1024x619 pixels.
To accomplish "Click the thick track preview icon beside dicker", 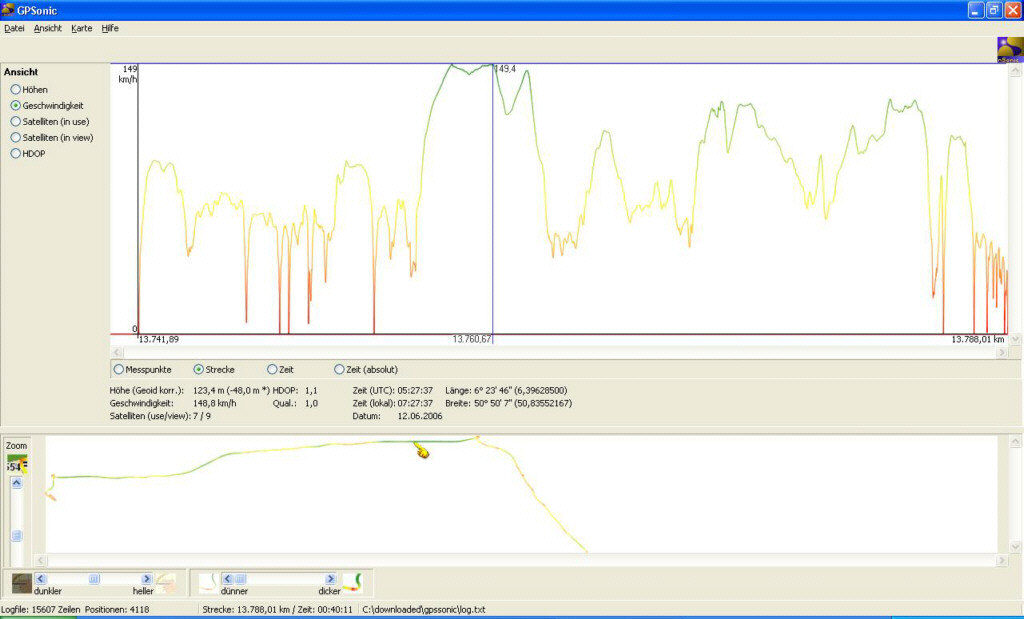I will tap(352, 582).
